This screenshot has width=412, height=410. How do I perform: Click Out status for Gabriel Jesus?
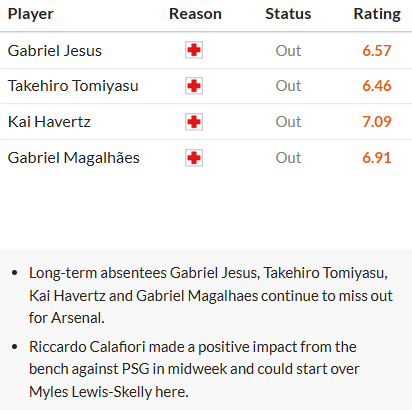pos(288,51)
